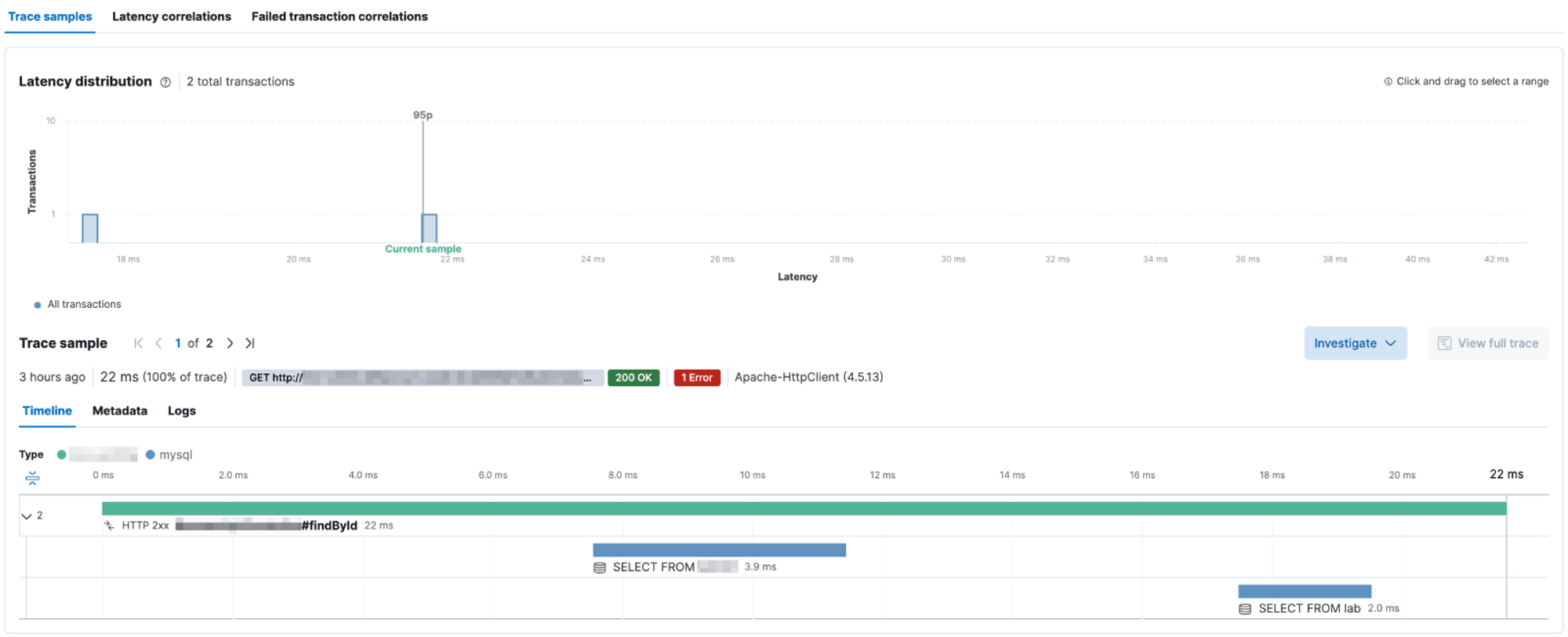This screenshot has height=637, width=1568.
Task: Click the 22 ms (100% of trace) text
Action: [x=164, y=377]
